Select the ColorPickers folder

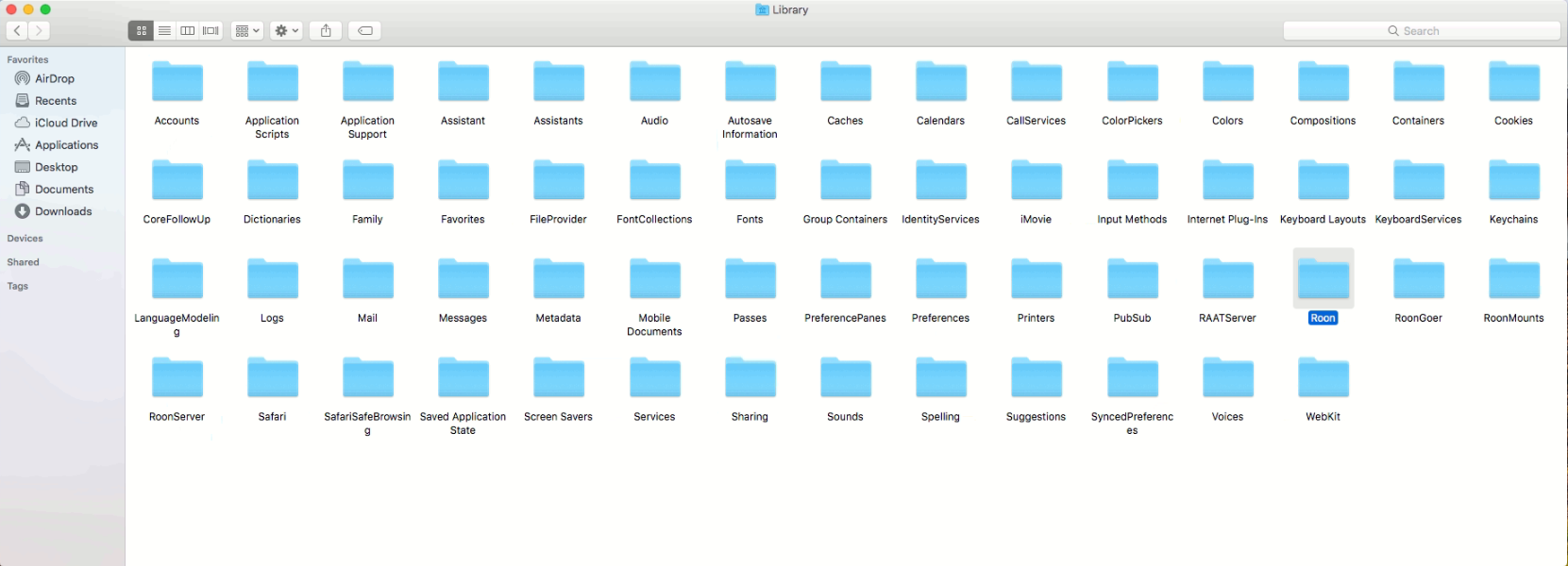[x=1133, y=82]
